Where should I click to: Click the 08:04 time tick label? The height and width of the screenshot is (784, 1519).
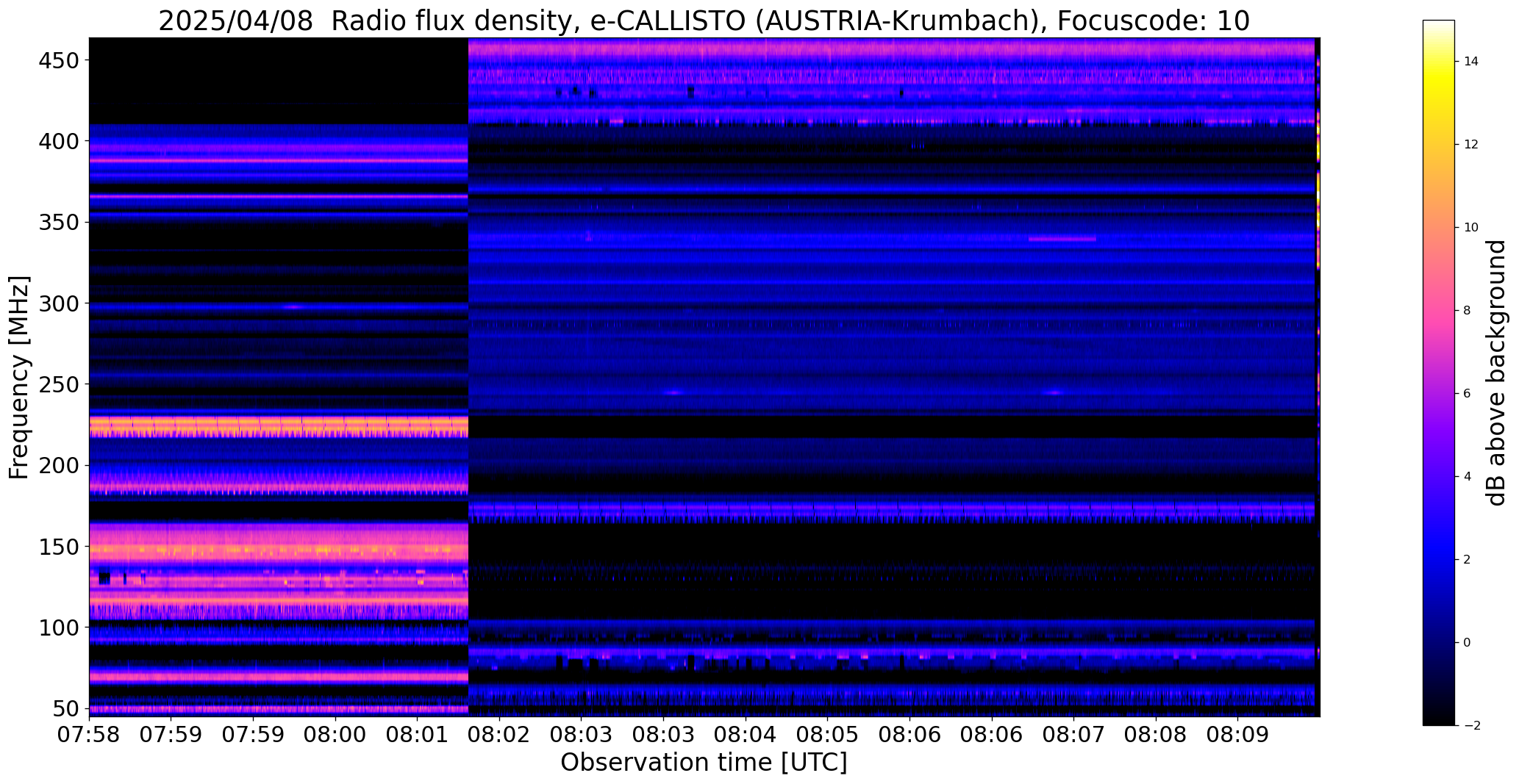[746, 735]
